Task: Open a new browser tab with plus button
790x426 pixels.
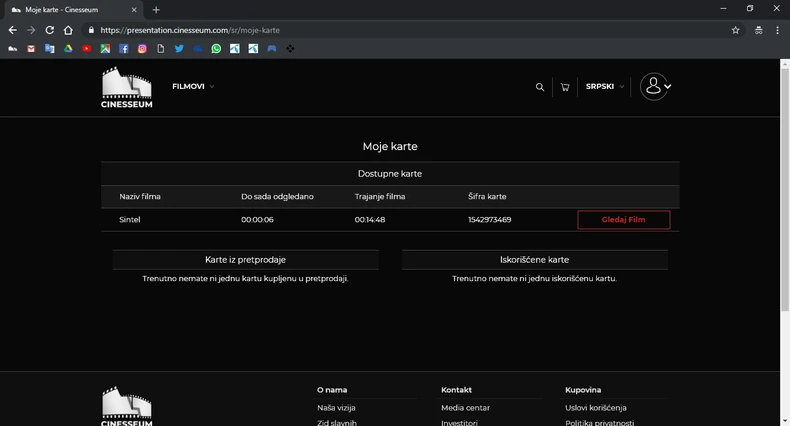Action: click(156, 9)
